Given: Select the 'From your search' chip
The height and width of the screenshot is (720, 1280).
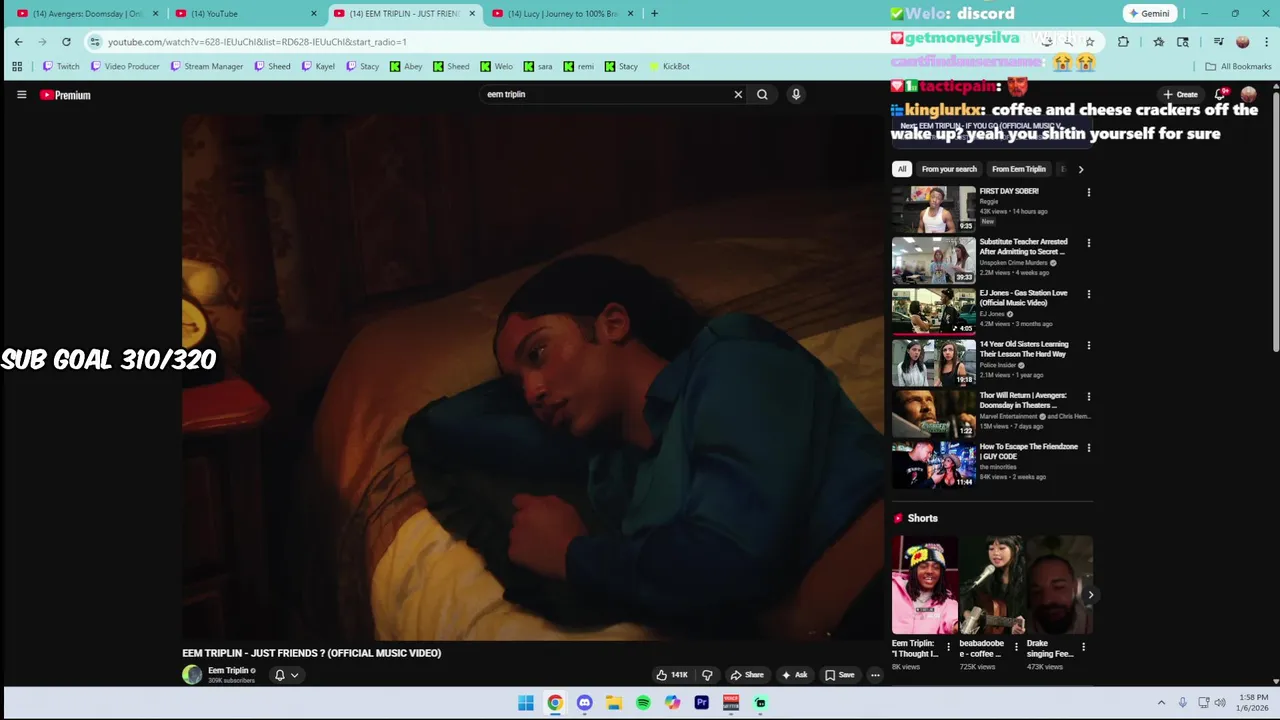Looking at the screenshot, I should tap(949, 169).
